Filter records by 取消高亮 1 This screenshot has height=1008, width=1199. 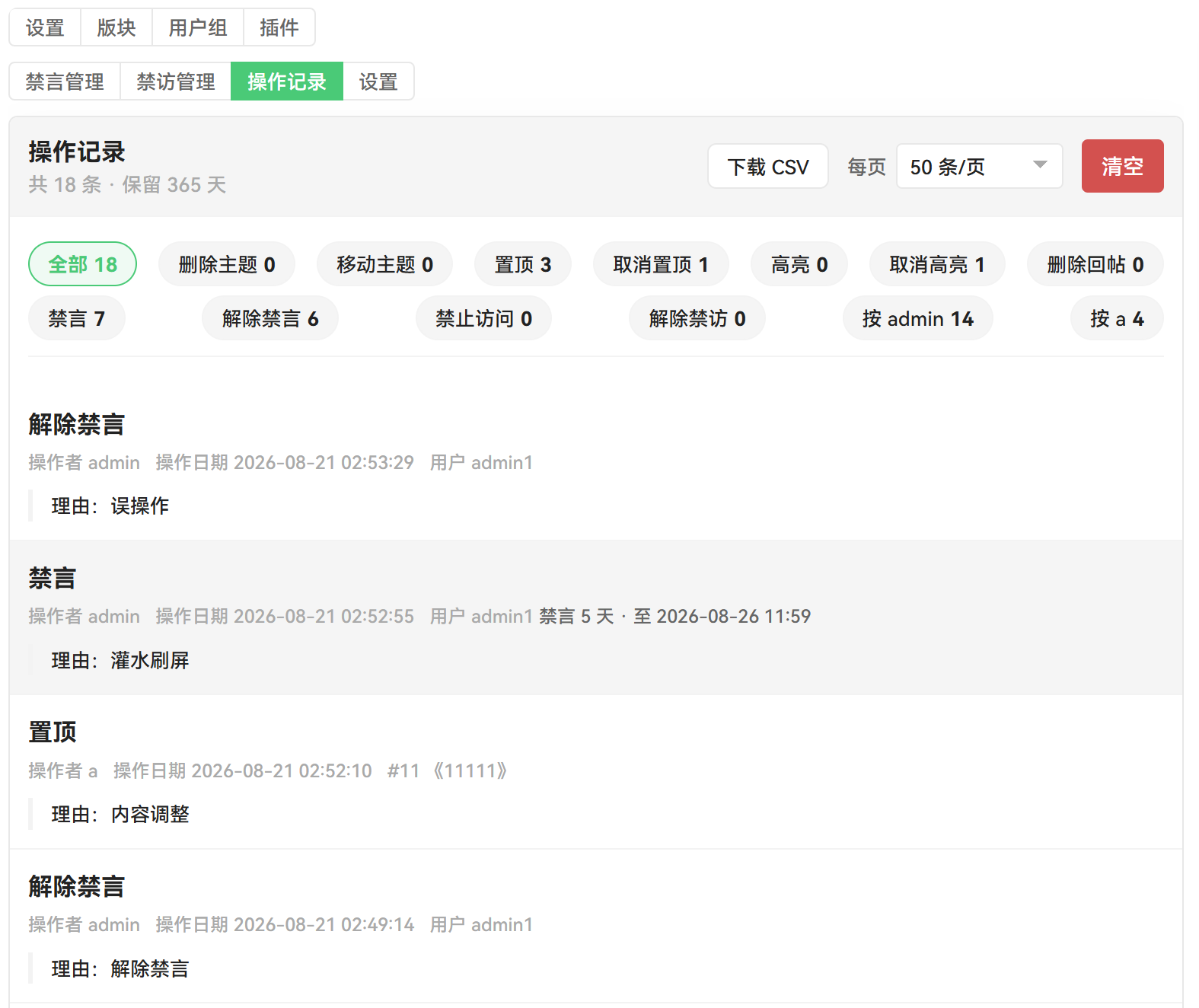point(937,264)
